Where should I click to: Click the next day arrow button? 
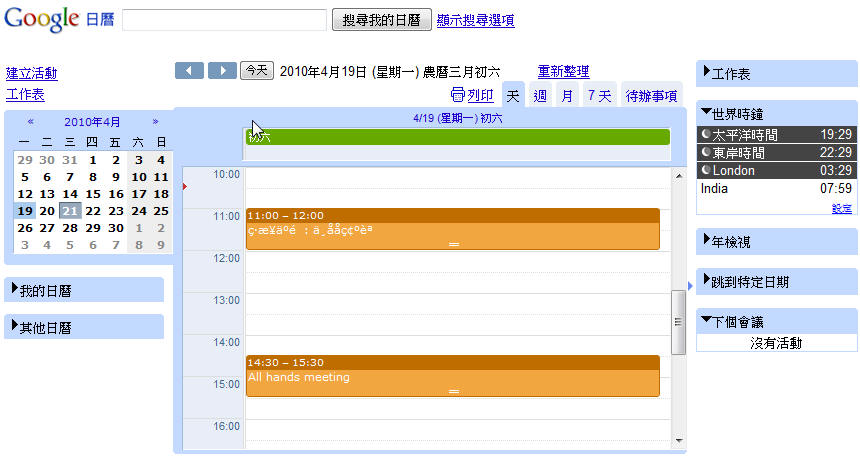(222, 71)
